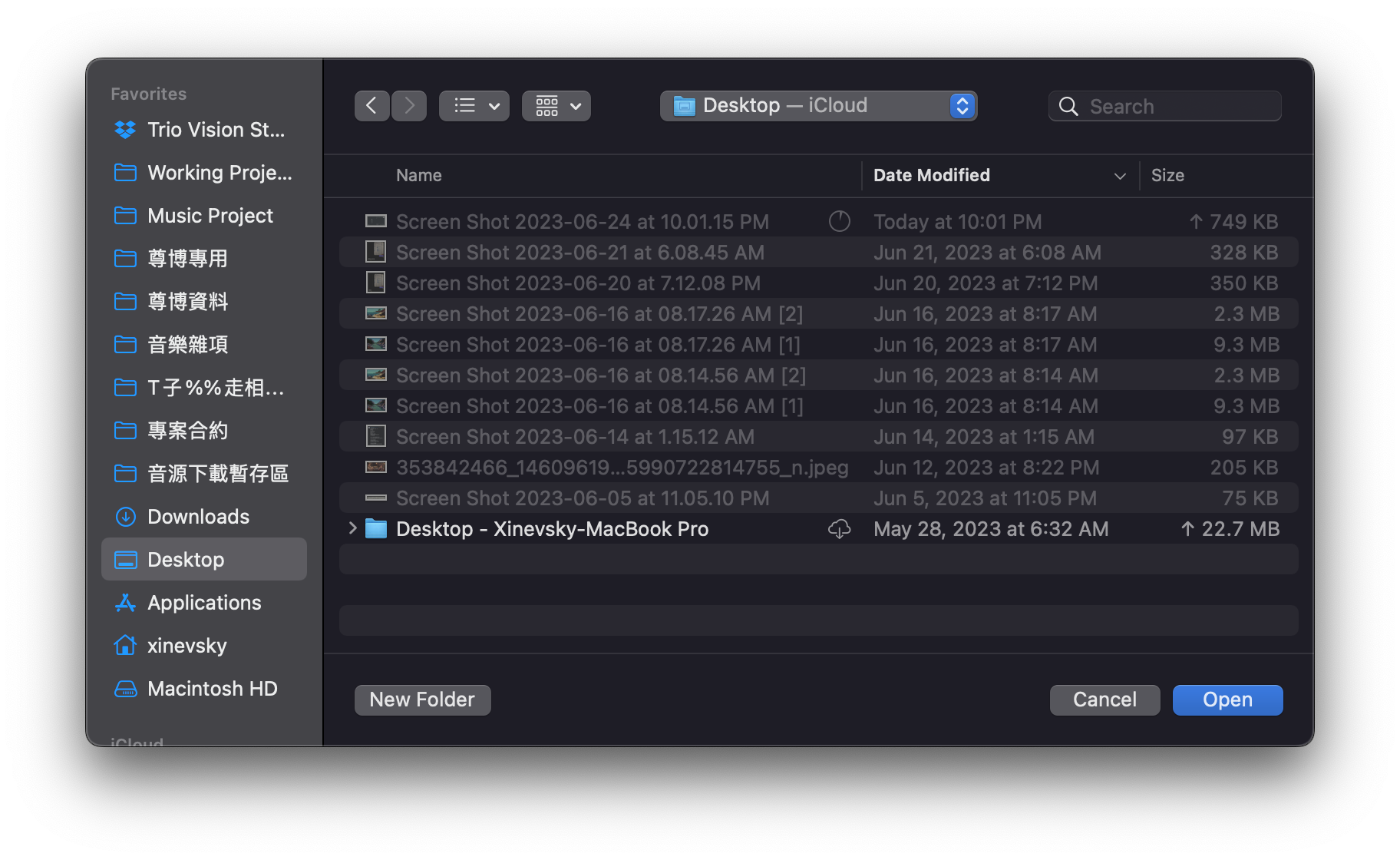The height and width of the screenshot is (860, 1400).
Task: Click the Favorites sidebar heading
Action: pyautogui.click(x=148, y=94)
